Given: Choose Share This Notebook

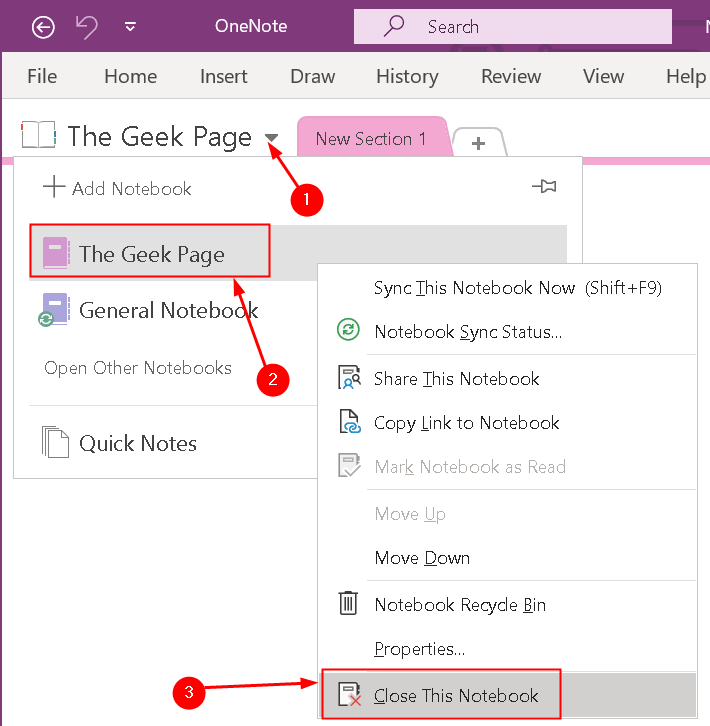Looking at the screenshot, I should pos(508,379).
